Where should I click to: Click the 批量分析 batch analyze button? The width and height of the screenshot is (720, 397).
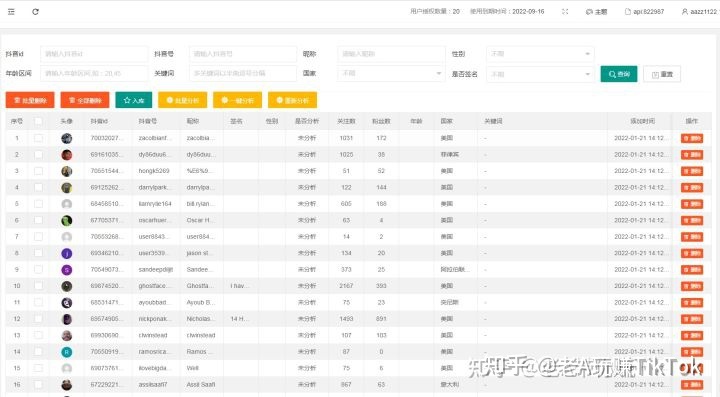[x=182, y=100]
